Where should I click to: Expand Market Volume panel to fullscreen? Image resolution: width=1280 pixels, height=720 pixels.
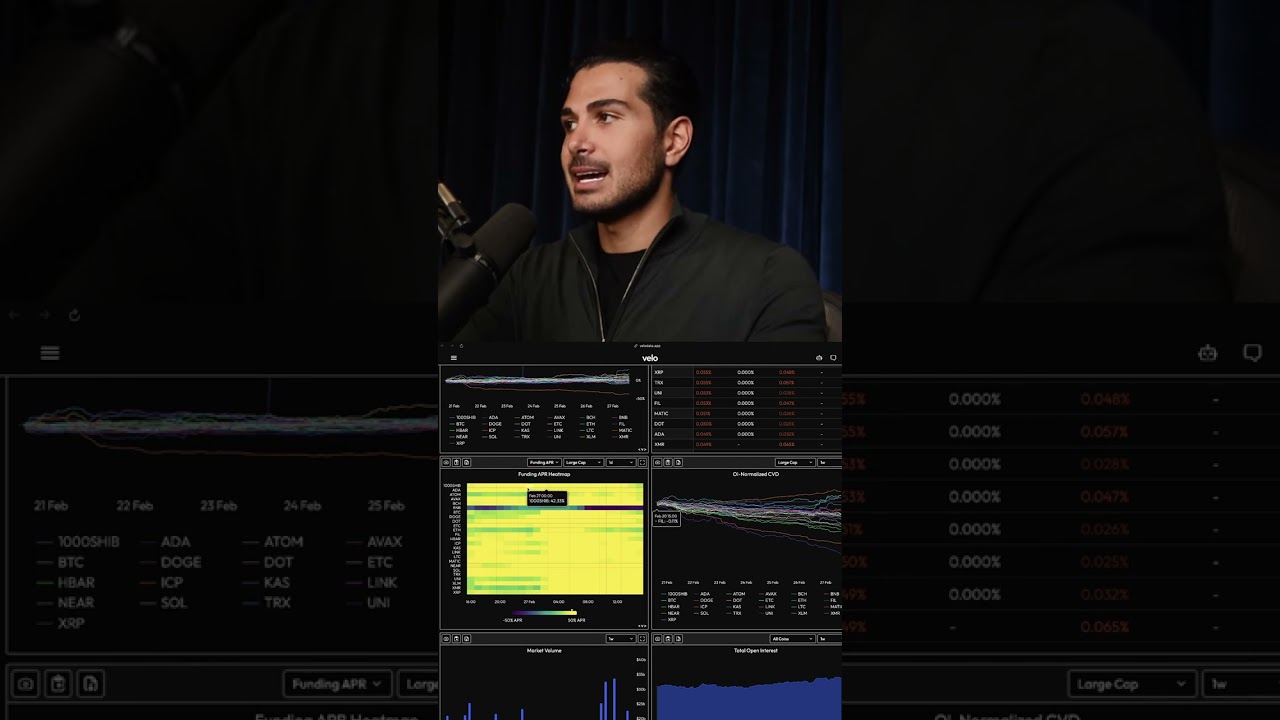(x=642, y=639)
